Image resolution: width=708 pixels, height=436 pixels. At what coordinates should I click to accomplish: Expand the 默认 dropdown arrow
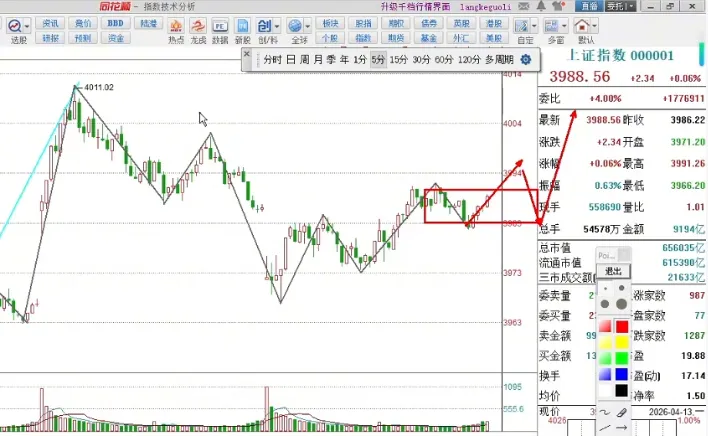tap(594, 26)
